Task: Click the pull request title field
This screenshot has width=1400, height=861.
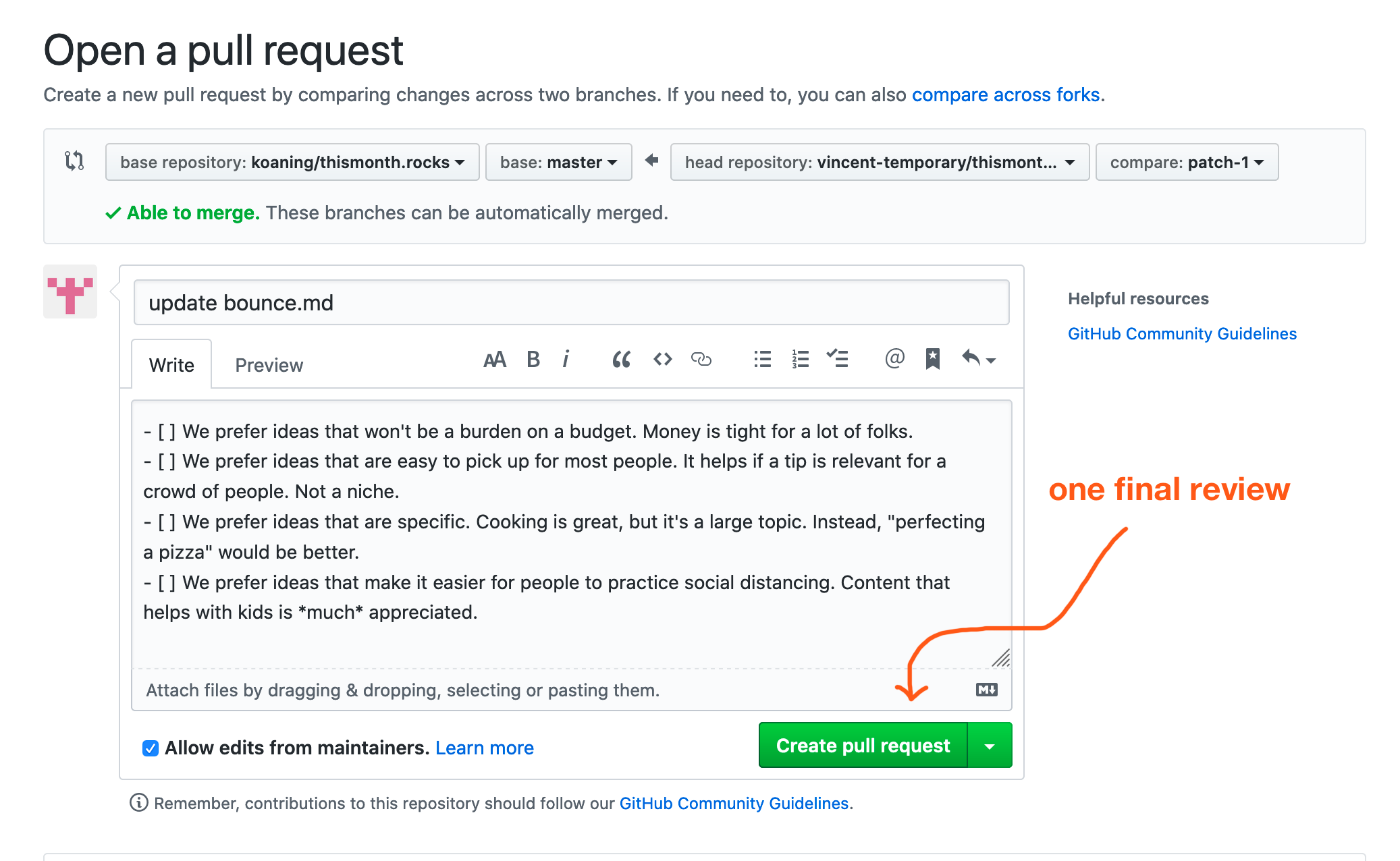Action: pos(572,302)
